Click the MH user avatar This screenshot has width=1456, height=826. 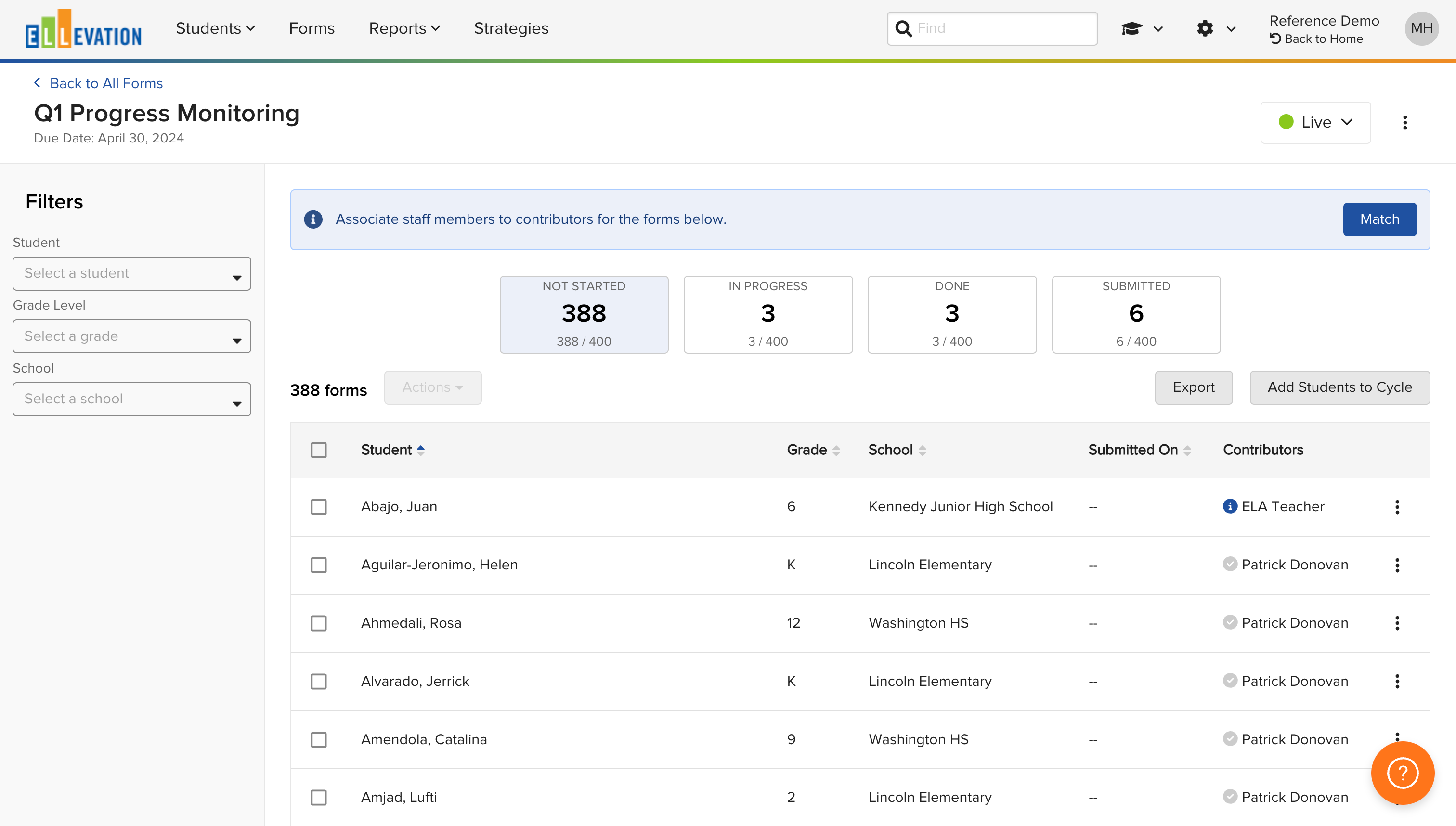[1421, 28]
